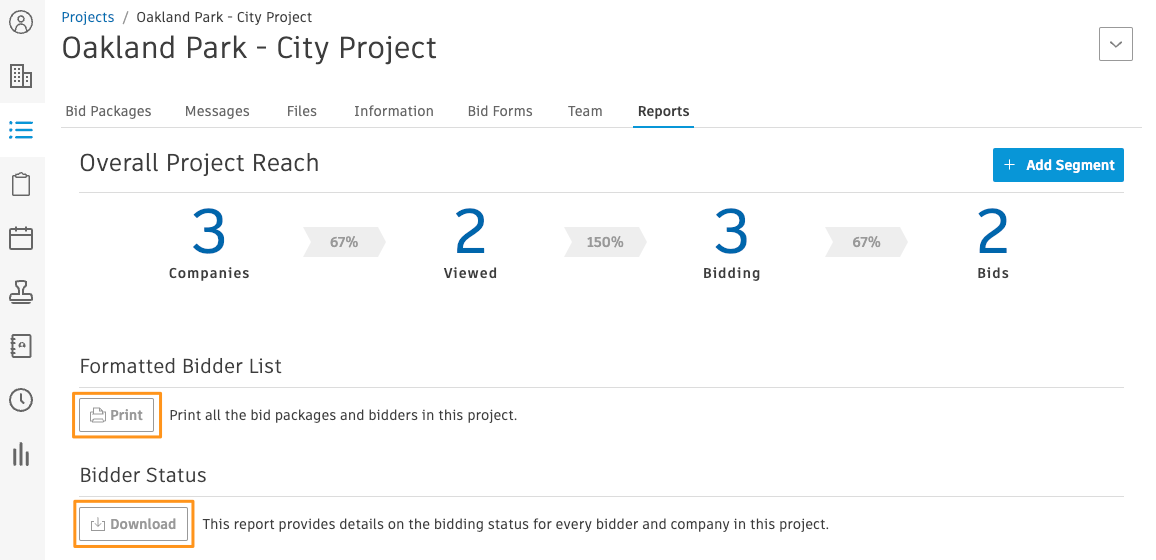Click the Overall Project Reach heading
Image resolution: width=1156 pixels, height=560 pixels.
point(199,163)
